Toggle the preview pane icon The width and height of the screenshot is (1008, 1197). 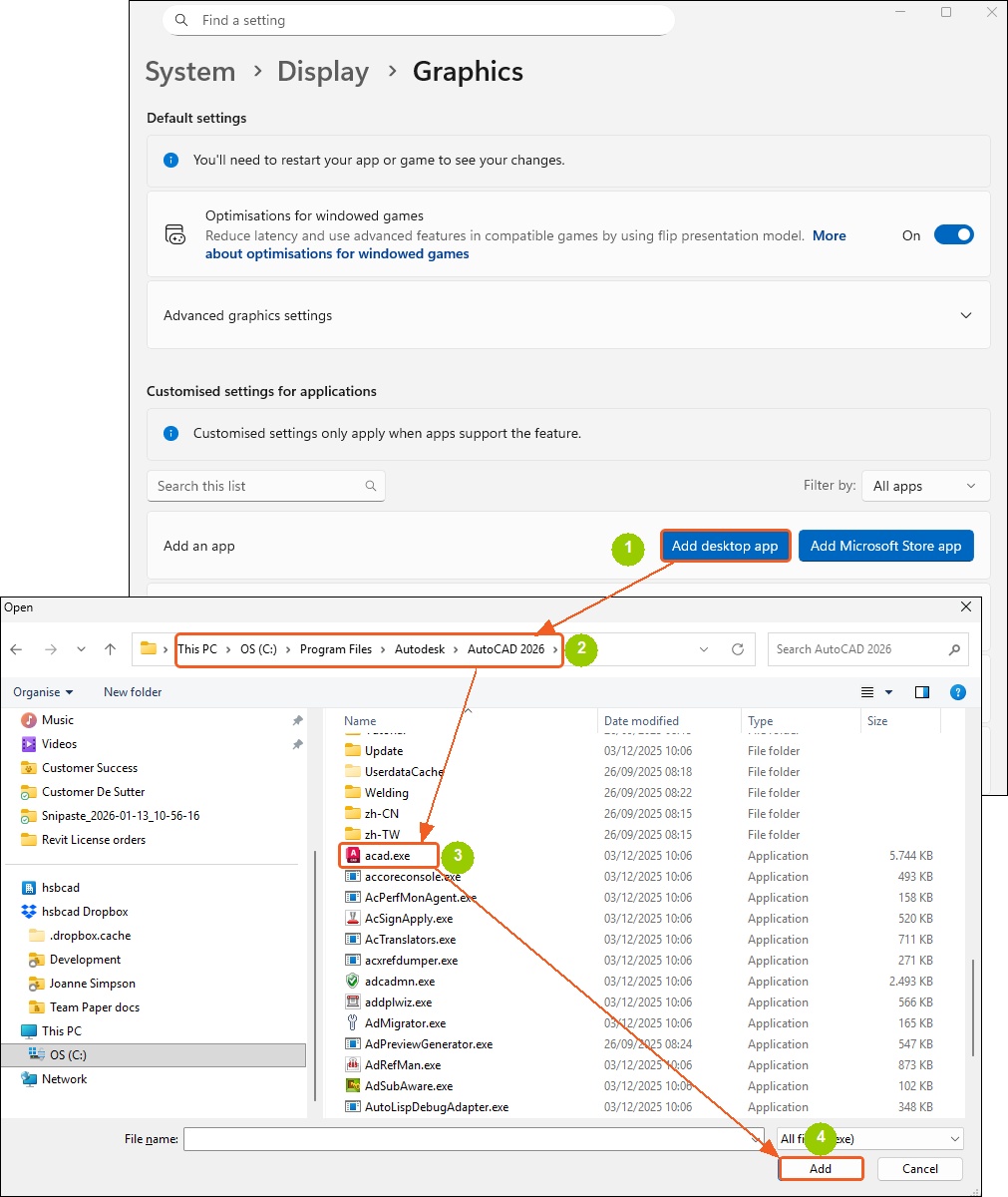point(922,692)
